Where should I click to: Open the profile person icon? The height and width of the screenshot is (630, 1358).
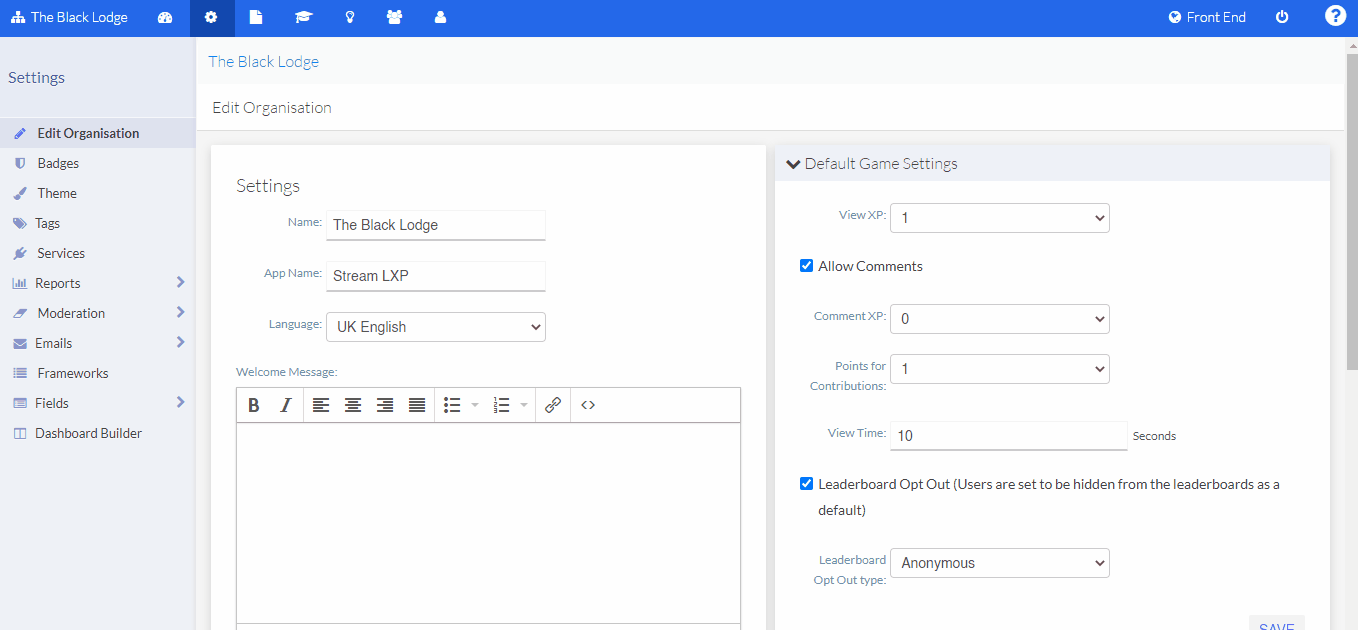tap(440, 17)
